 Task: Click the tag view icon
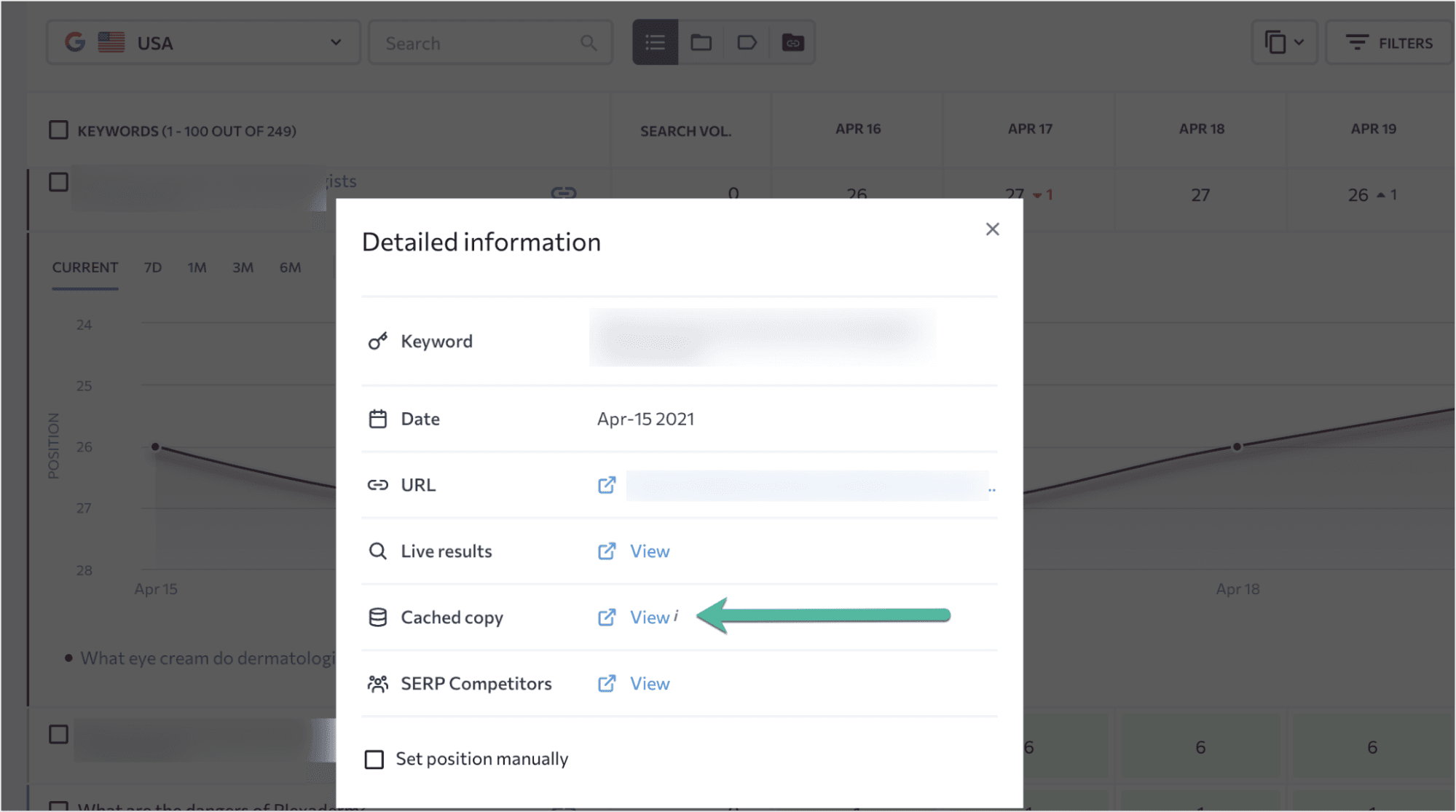click(x=747, y=43)
